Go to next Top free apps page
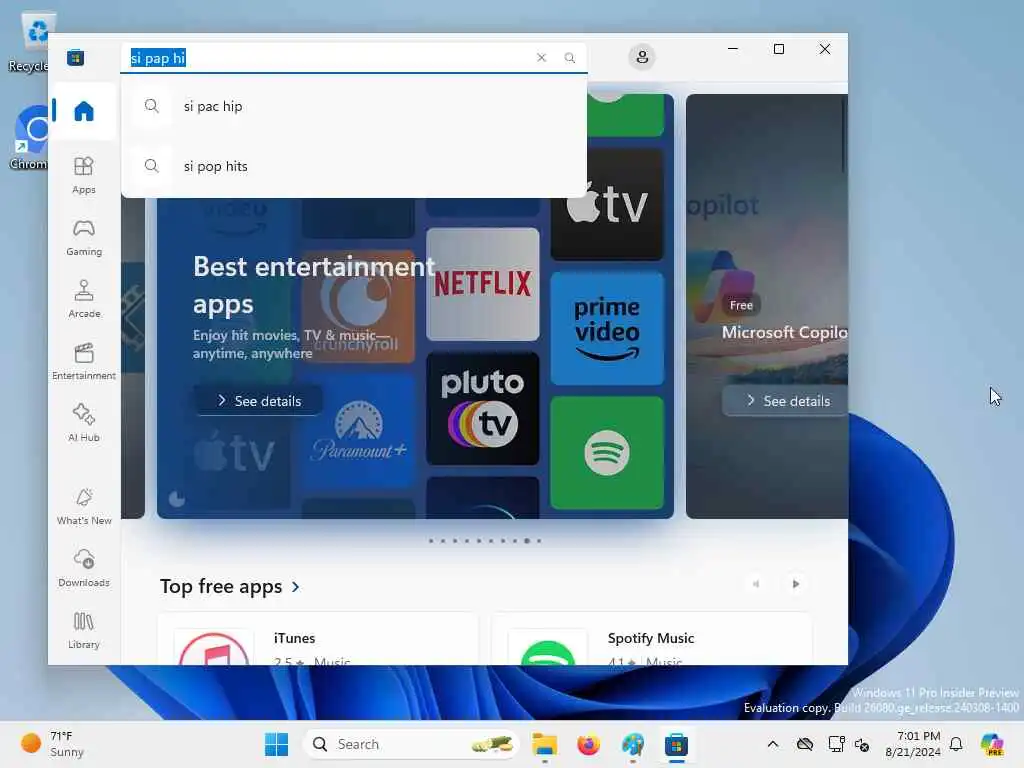The height and width of the screenshot is (768, 1024). coord(795,584)
